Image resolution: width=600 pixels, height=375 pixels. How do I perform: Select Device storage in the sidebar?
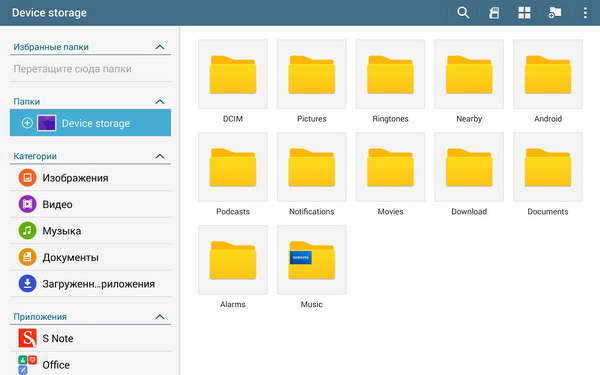[x=90, y=123]
